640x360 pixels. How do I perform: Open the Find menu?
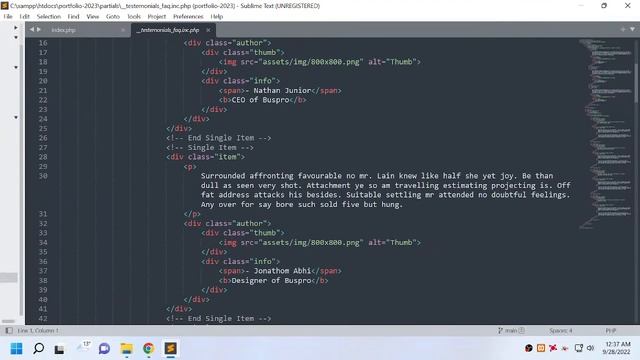[73, 16]
